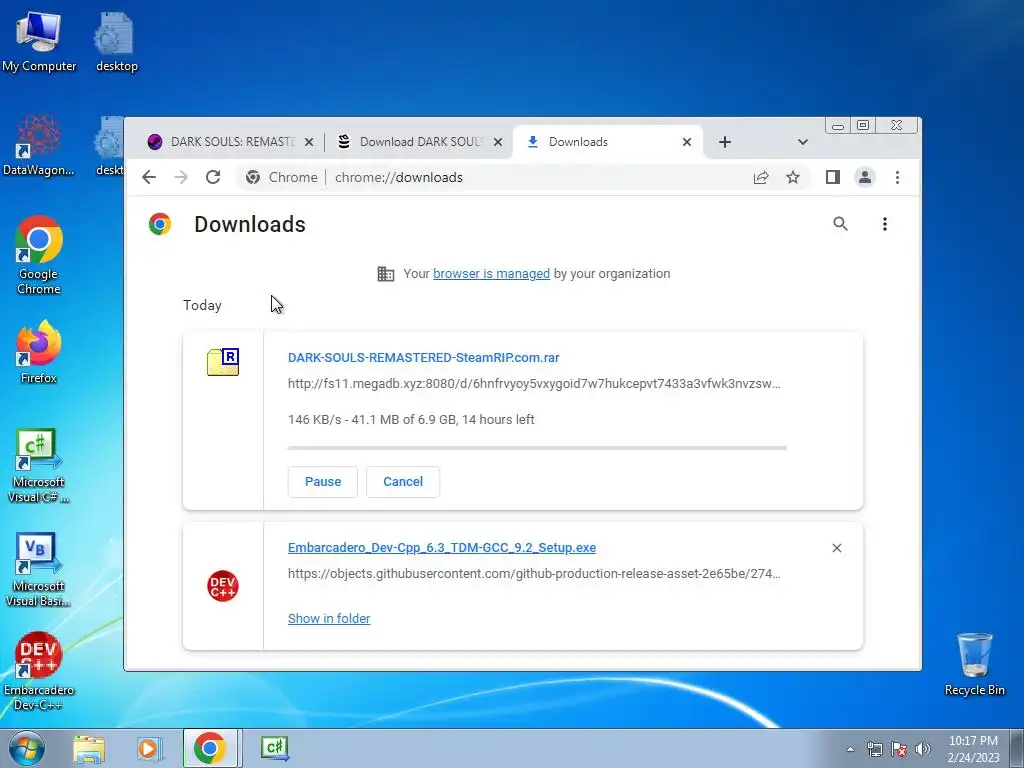Bookmark this tab with the star icon
This screenshot has width=1024, height=768.
tap(793, 177)
